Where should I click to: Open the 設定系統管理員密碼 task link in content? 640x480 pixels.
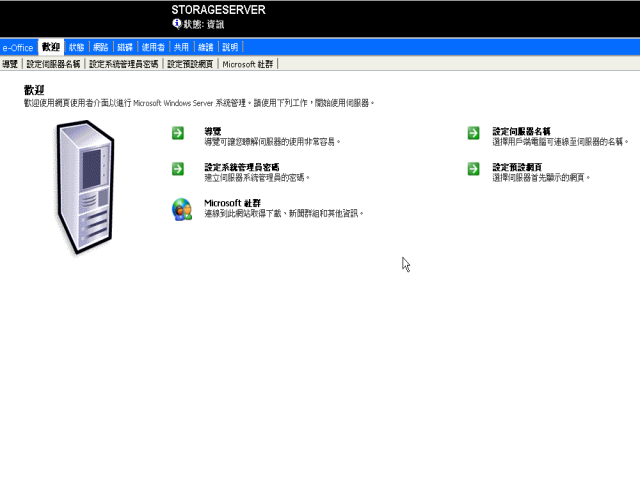242,167
